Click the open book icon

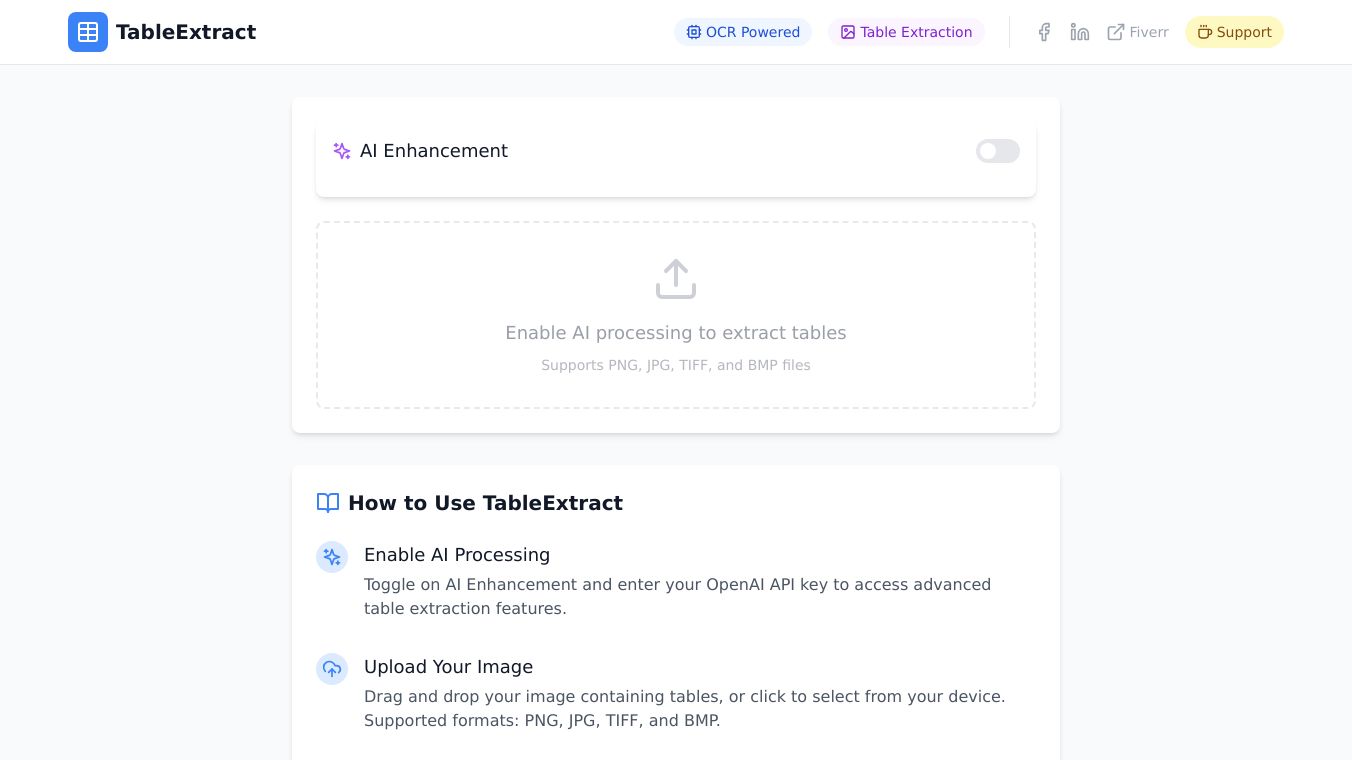pyautogui.click(x=328, y=503)
